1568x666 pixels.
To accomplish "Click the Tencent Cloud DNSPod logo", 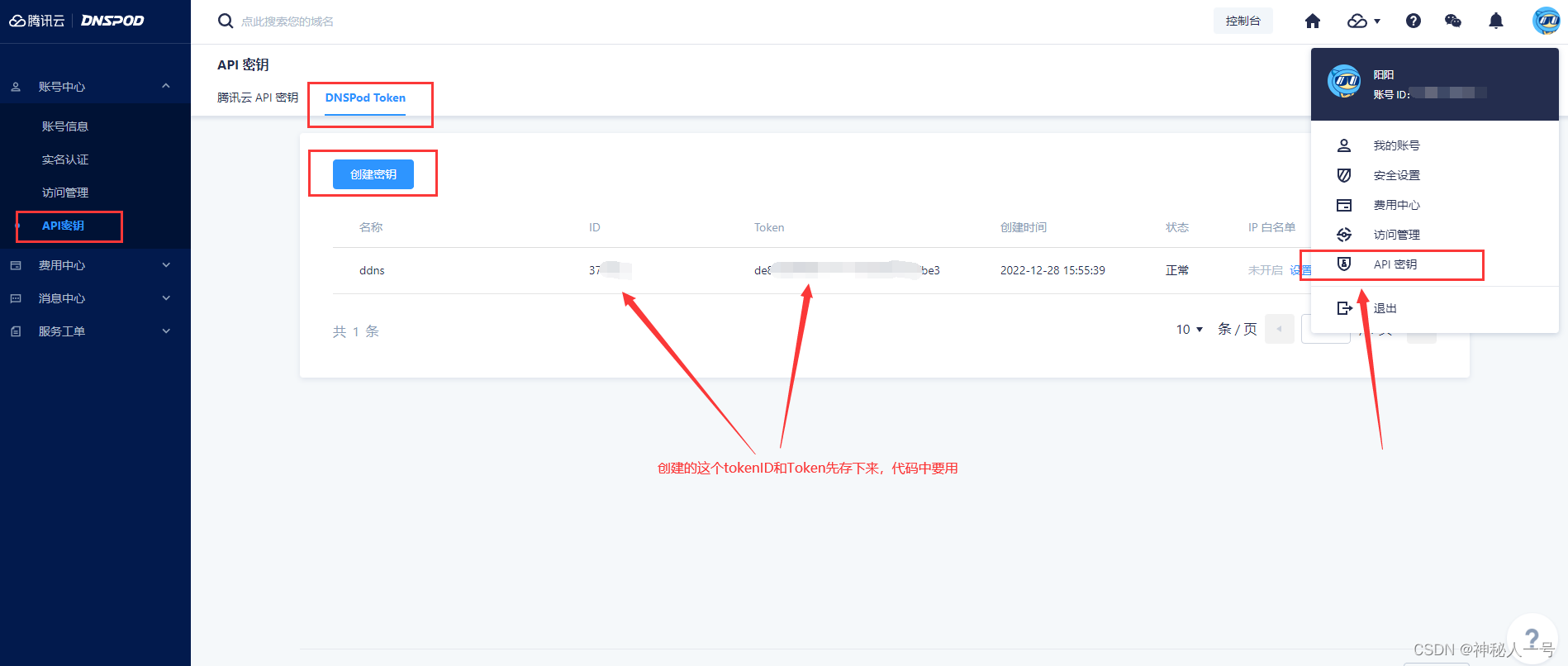I will (x=77, y=21).
